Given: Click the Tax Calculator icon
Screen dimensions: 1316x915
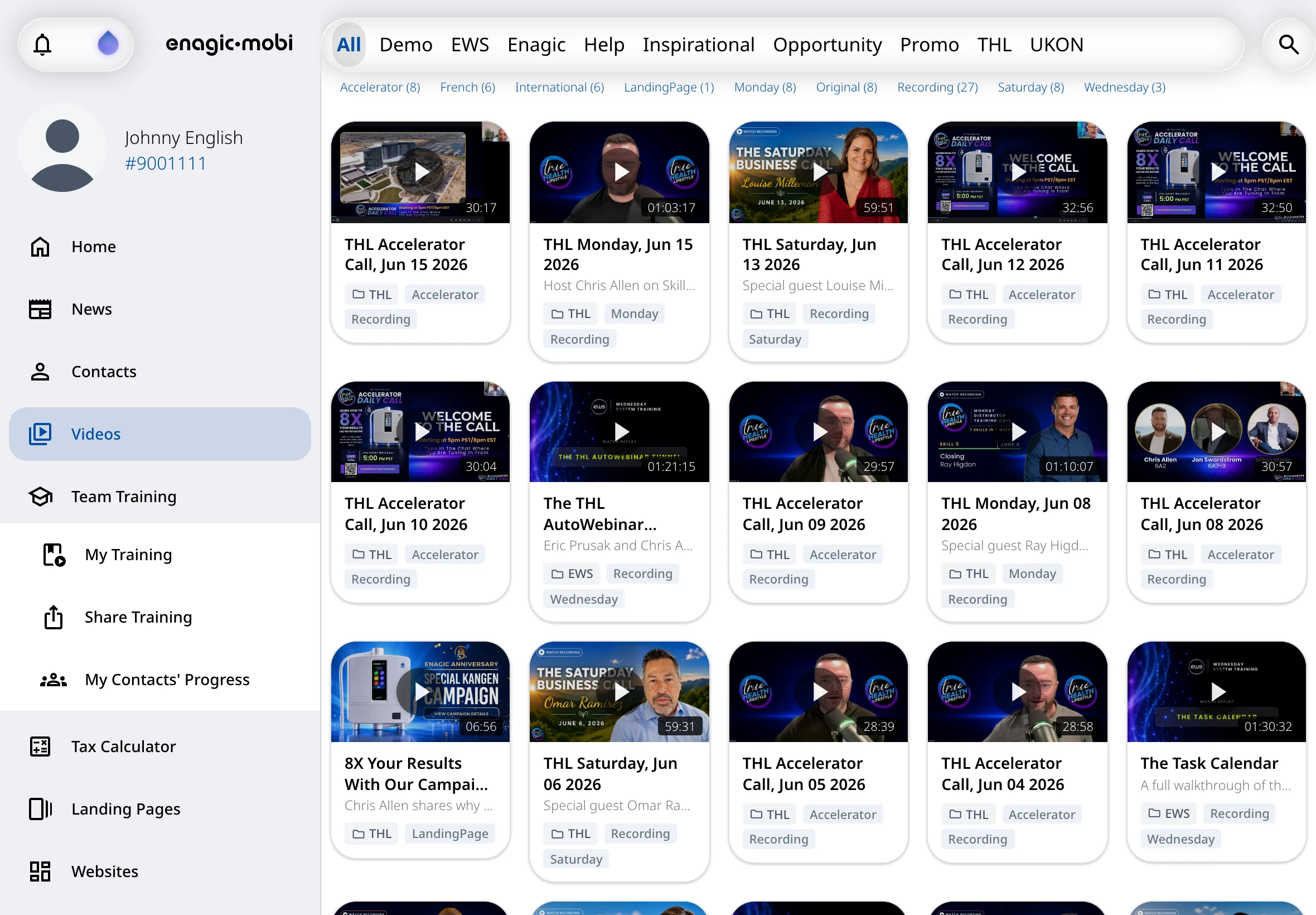Looking at the screenshot, I should point(40,747).
